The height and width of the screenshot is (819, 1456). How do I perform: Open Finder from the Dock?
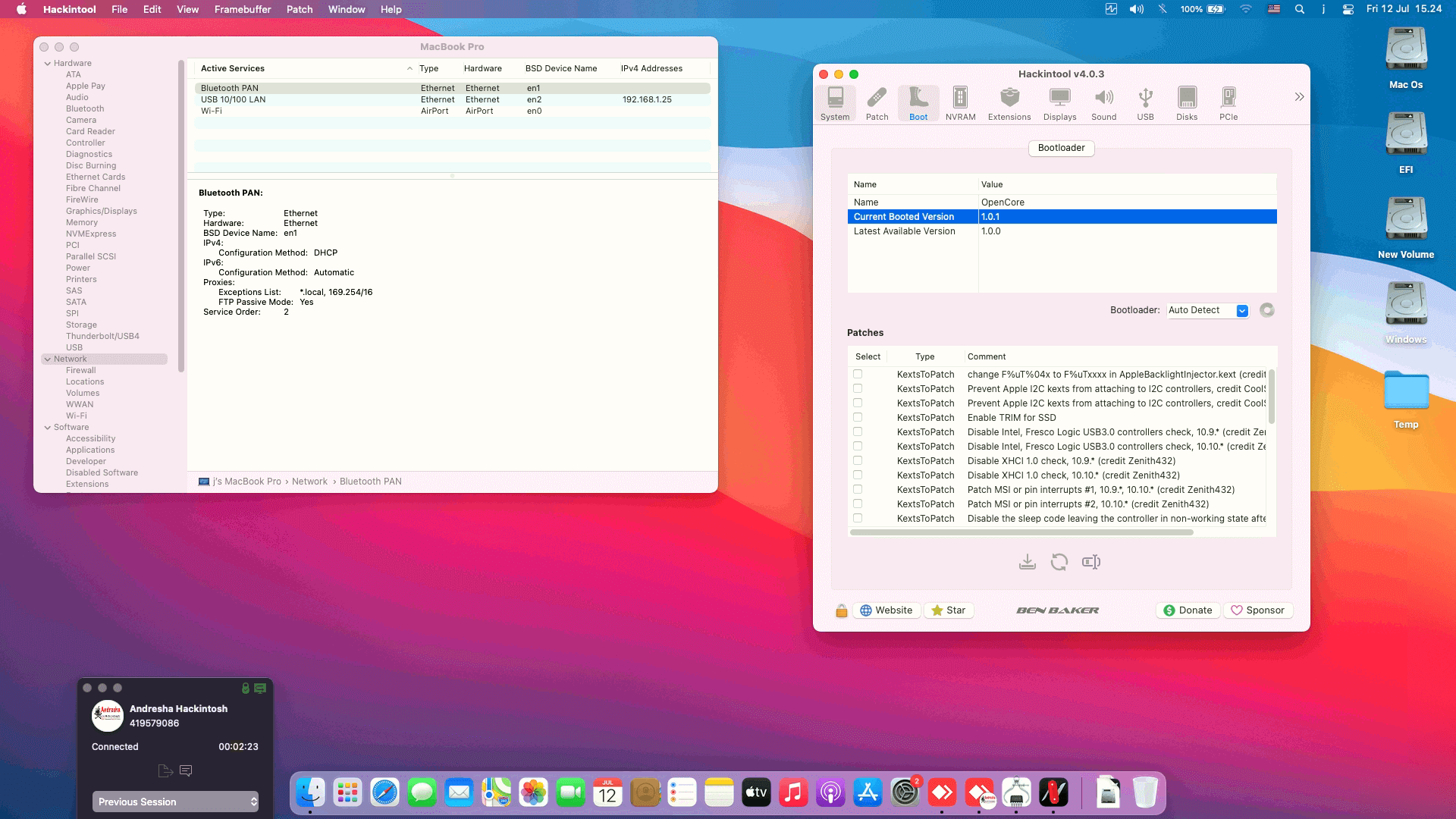click(x=310, y=793)
